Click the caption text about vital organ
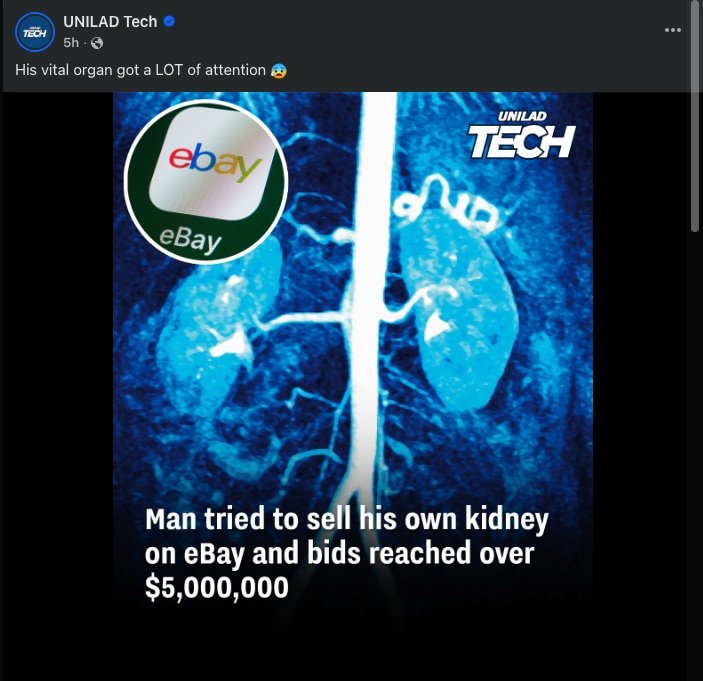Screen dimensions: 703x681 point(140,70)
